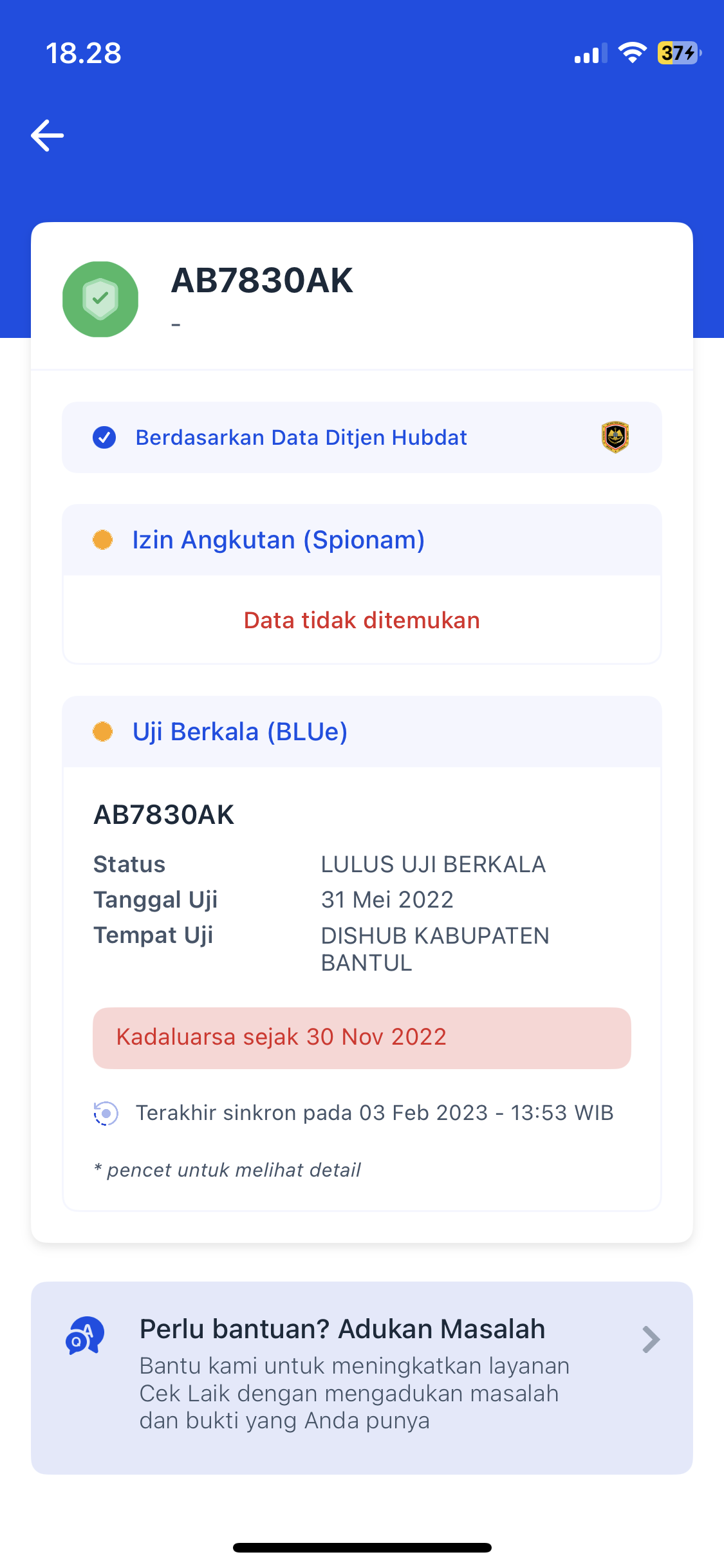
Task: Tap the Perlu bantuan? Adukan Masalah heading
Action: coord(342,1329)
